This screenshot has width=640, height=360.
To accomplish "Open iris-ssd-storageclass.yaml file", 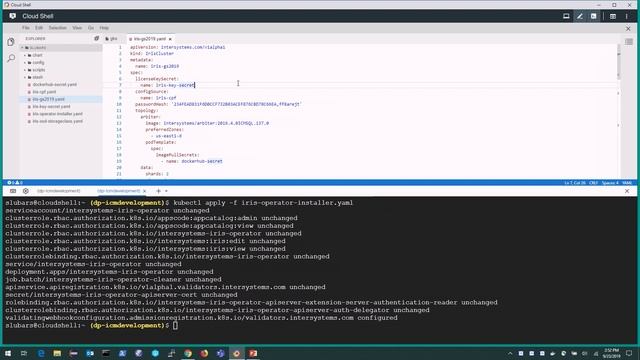I will (x=57, y=121).
